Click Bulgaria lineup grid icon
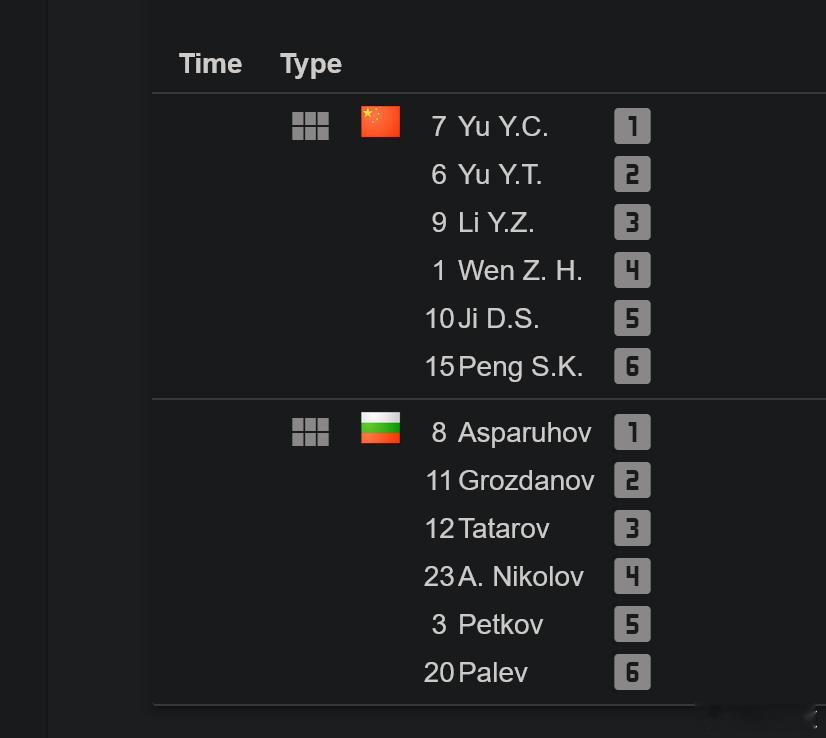Viewport: 826px width, 738px height. tap(310, 432)
